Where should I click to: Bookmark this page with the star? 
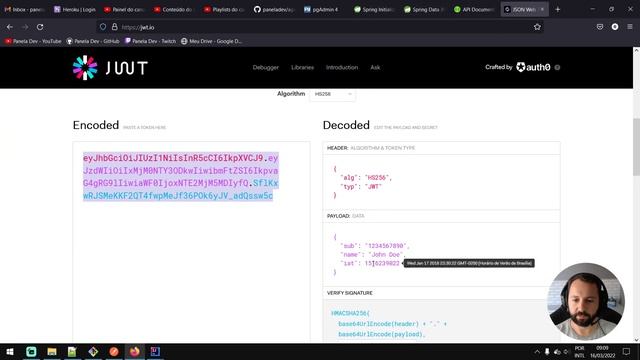pos(537,27)
